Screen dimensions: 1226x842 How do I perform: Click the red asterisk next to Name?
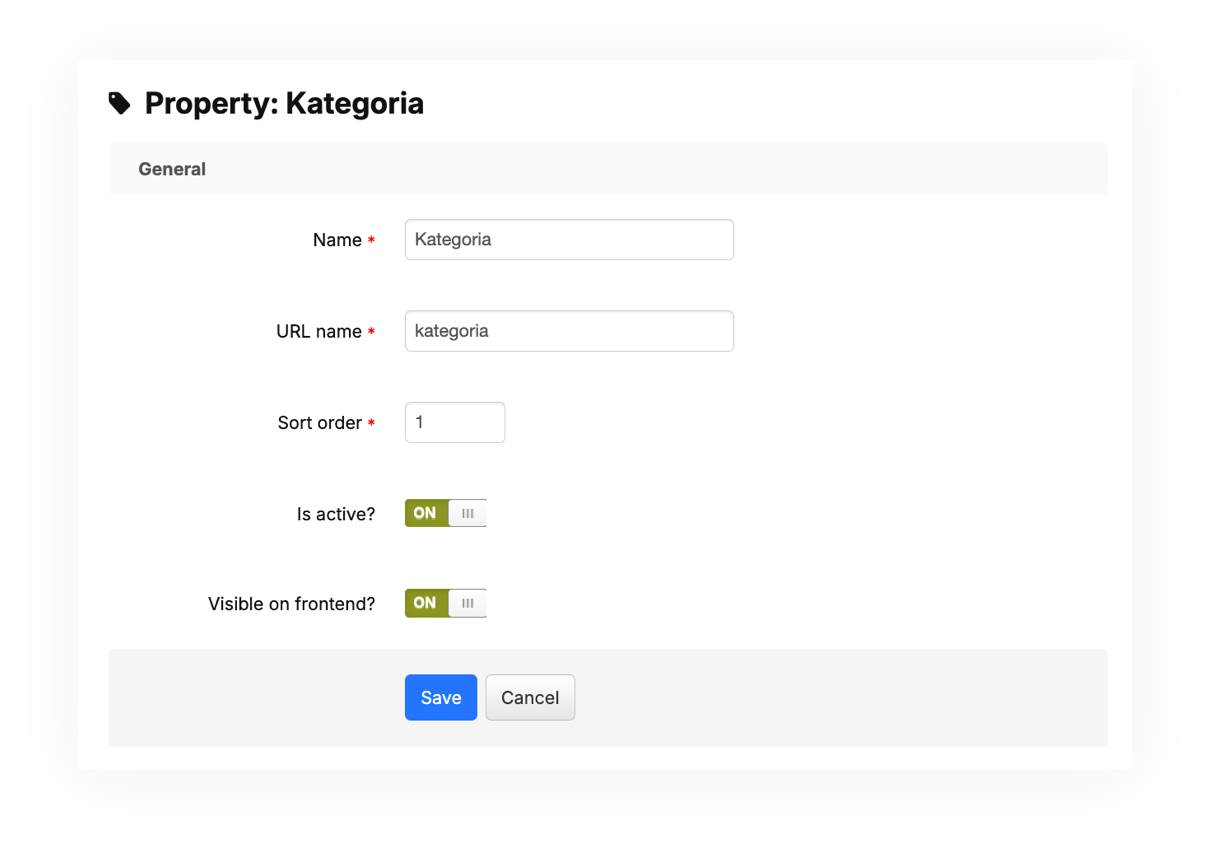[x=372, y=240]
